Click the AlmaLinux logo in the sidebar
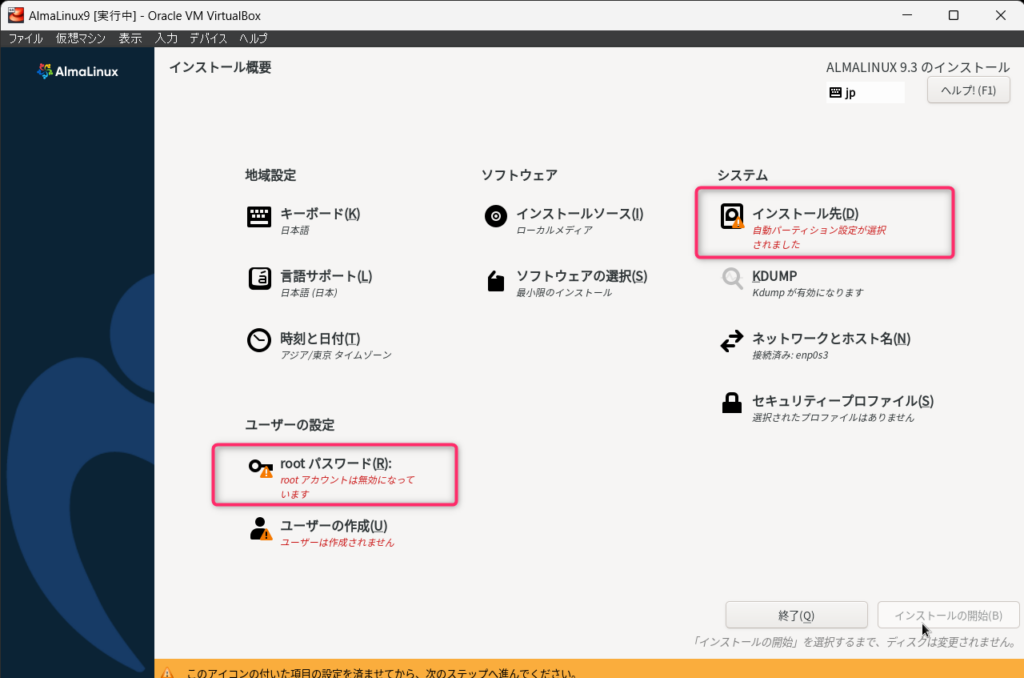The image size is (1024, 678). (x=78, y=71)
